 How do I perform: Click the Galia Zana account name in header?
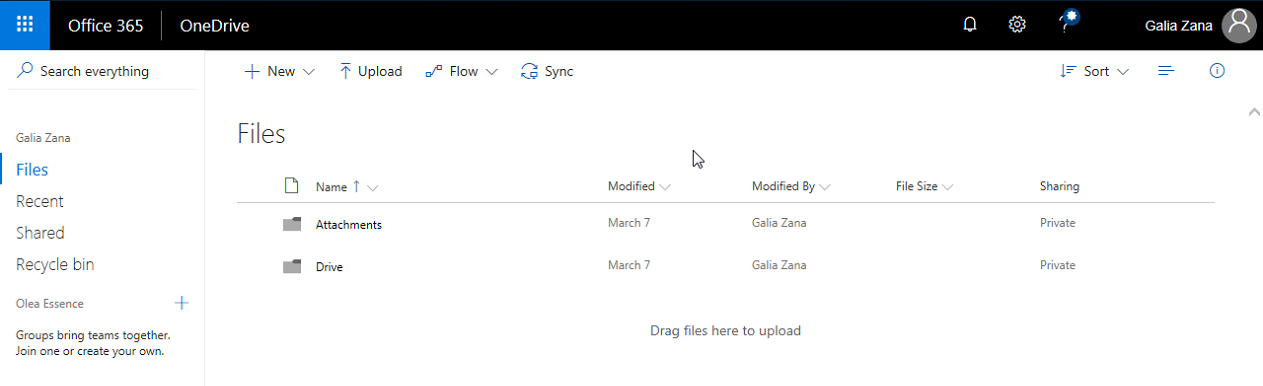(1179, 26)
